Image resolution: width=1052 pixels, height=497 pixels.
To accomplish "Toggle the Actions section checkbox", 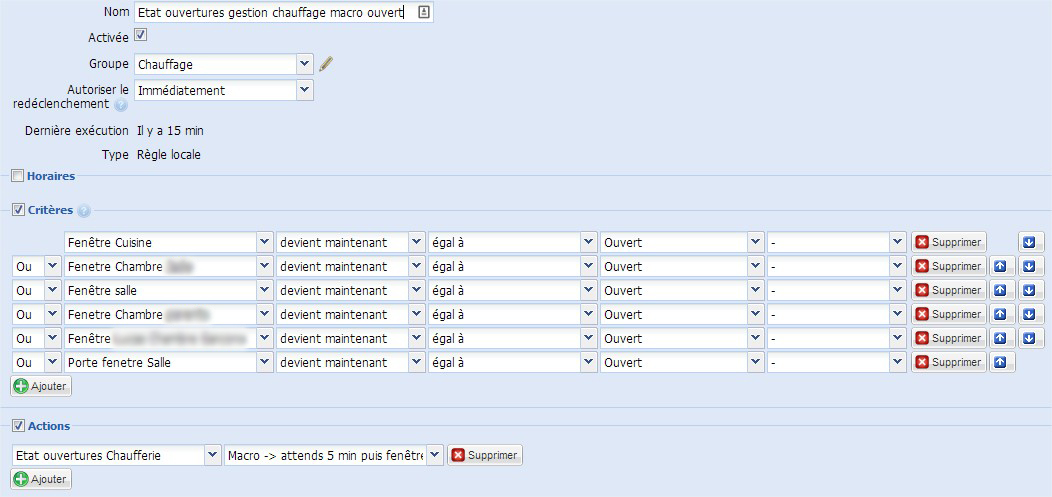I will pos(17,426).
